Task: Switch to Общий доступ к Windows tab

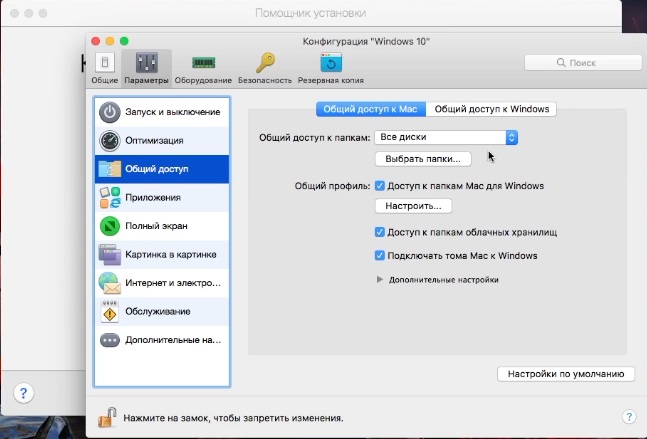Action: [x=493, y=109]
